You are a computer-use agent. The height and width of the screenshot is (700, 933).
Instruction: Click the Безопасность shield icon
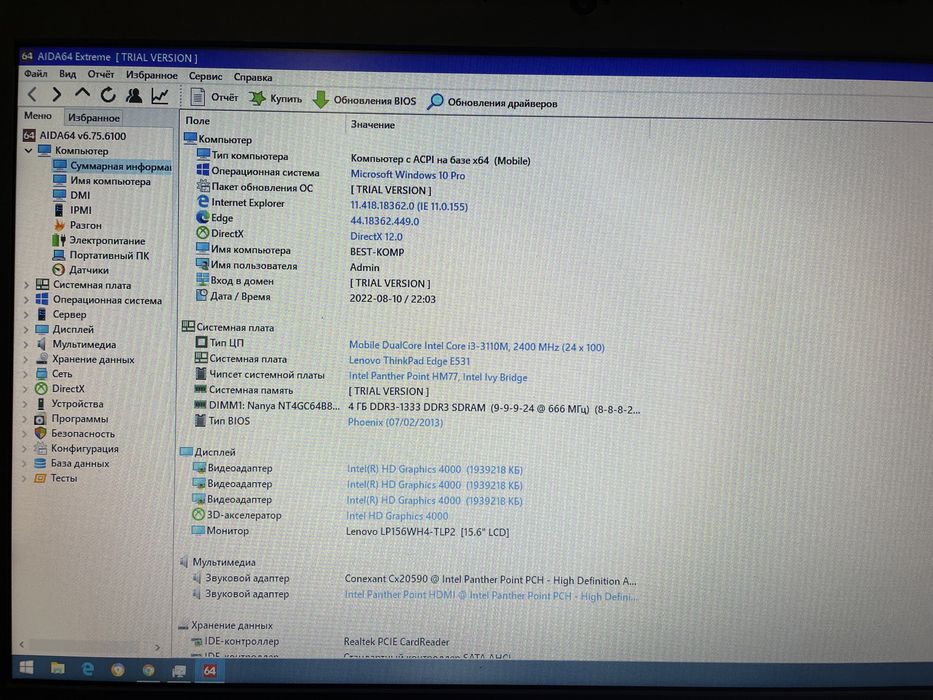(x=40, y=433)
